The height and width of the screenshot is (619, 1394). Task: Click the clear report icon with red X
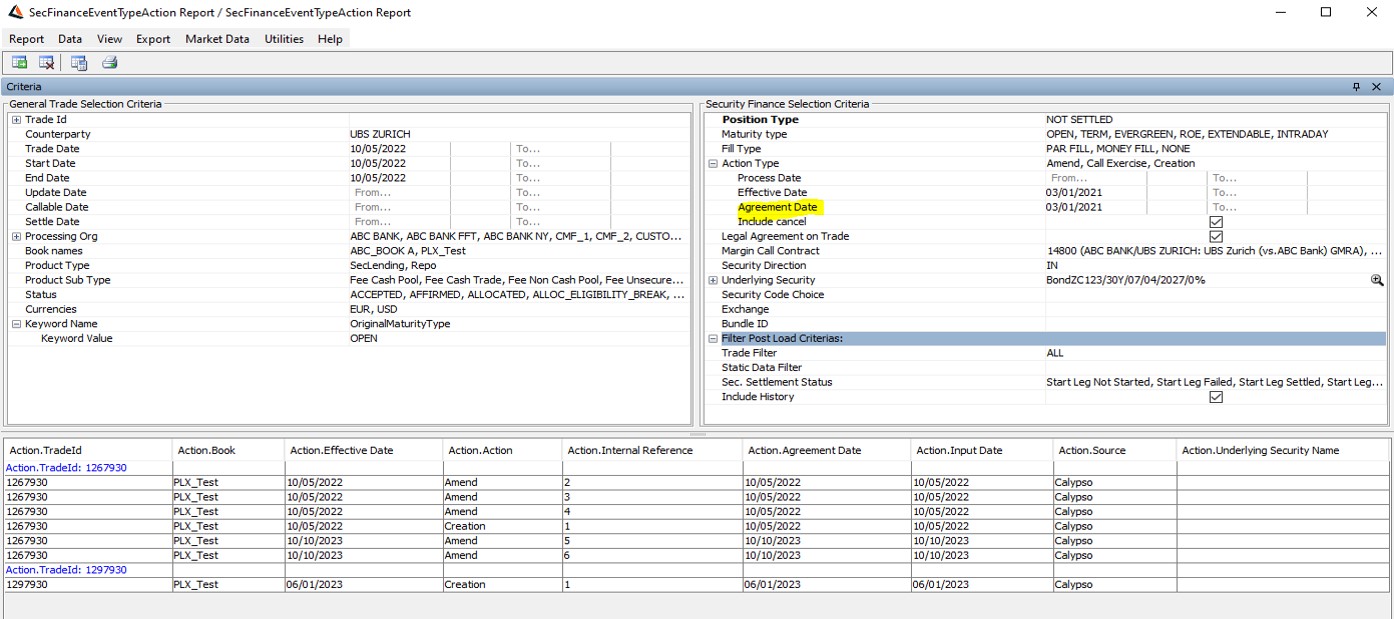coord(46,63)
